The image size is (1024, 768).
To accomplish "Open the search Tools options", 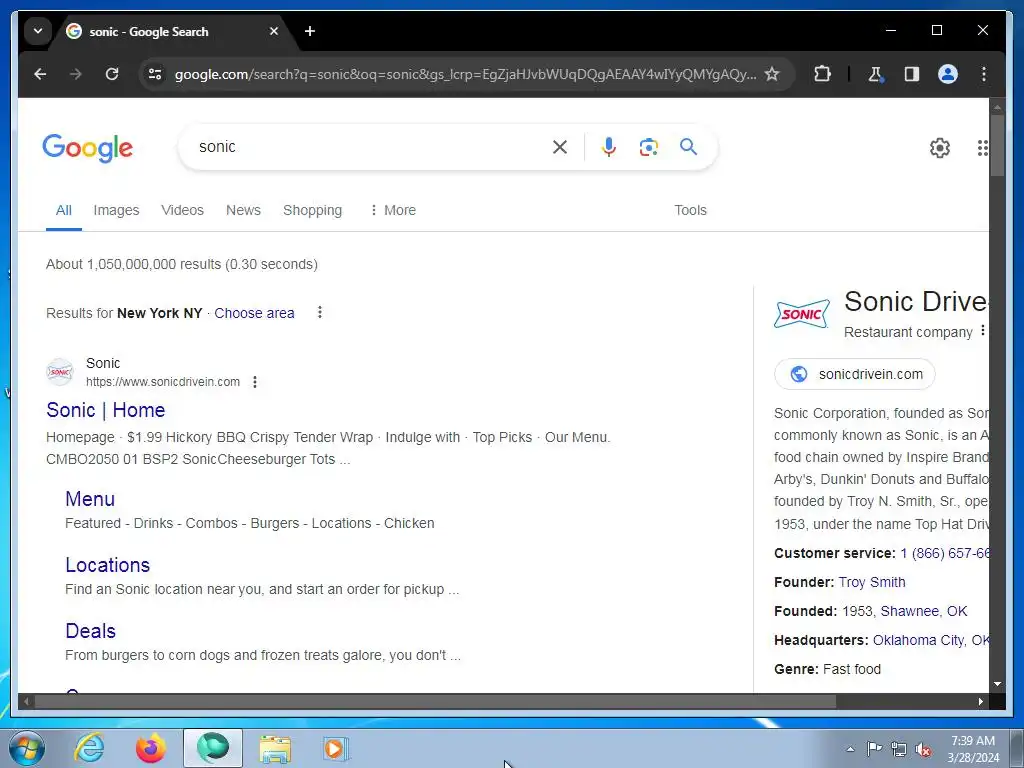I will [690, 210].
